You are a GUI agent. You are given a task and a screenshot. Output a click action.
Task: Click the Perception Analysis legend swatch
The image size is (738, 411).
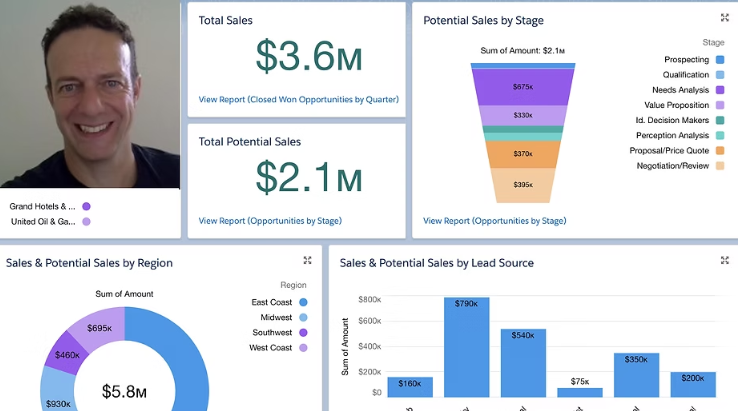coord(720,136)
